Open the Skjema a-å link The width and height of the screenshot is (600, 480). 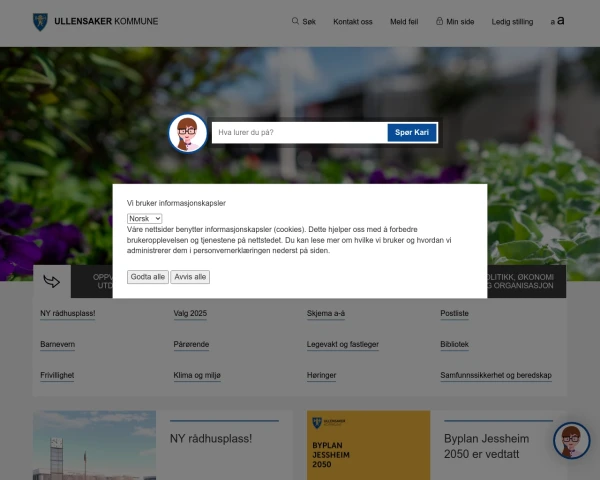point(326,313)
